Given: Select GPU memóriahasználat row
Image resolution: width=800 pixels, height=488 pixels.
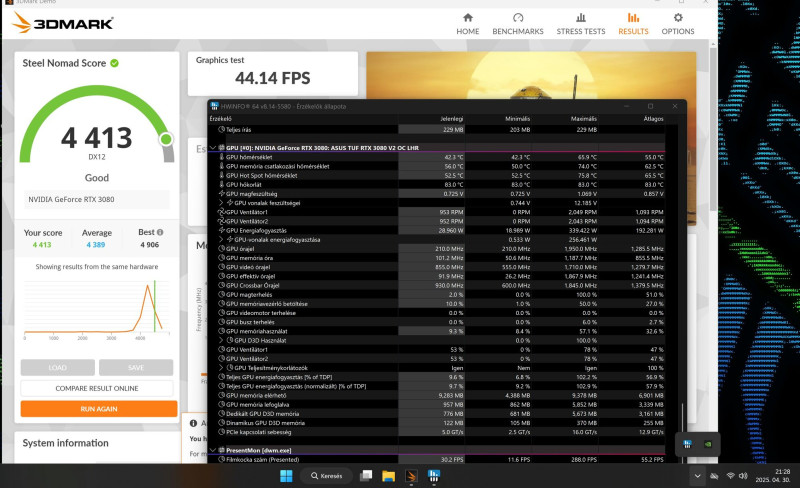Looking at the screenshot, I should click(x=437, y=332).
